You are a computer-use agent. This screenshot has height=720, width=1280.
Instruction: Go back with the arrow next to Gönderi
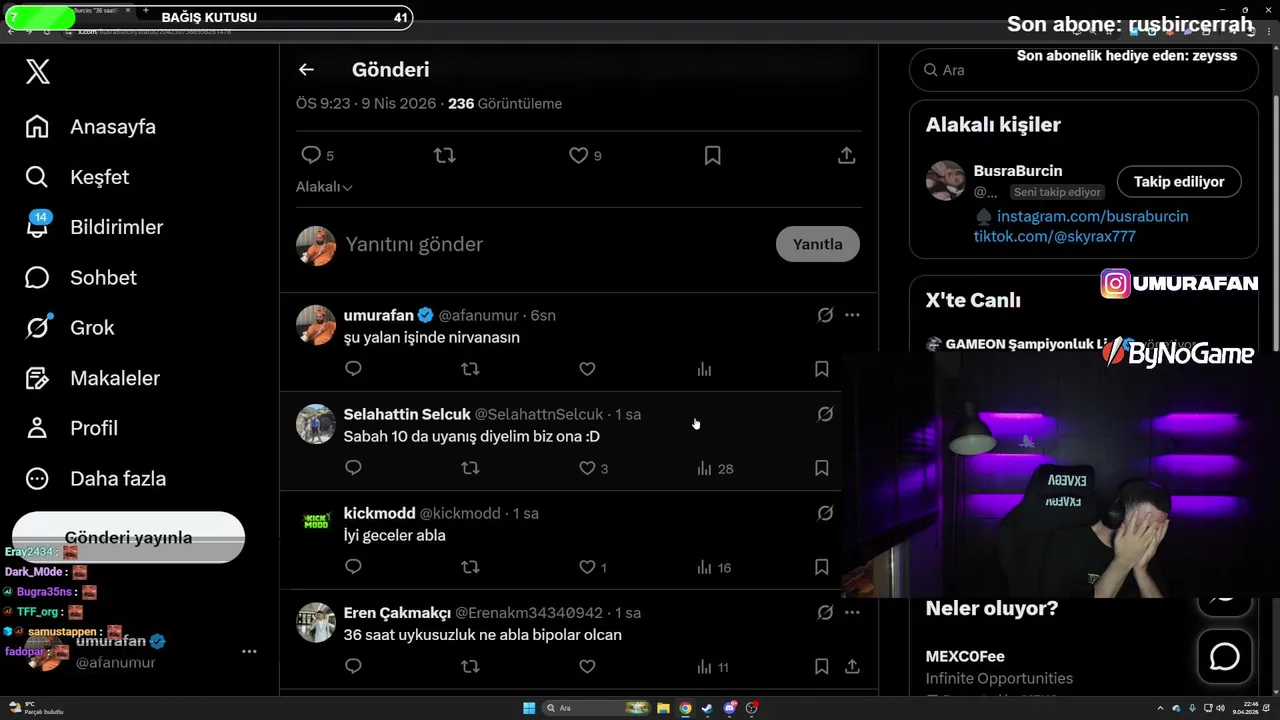(306, 69)
